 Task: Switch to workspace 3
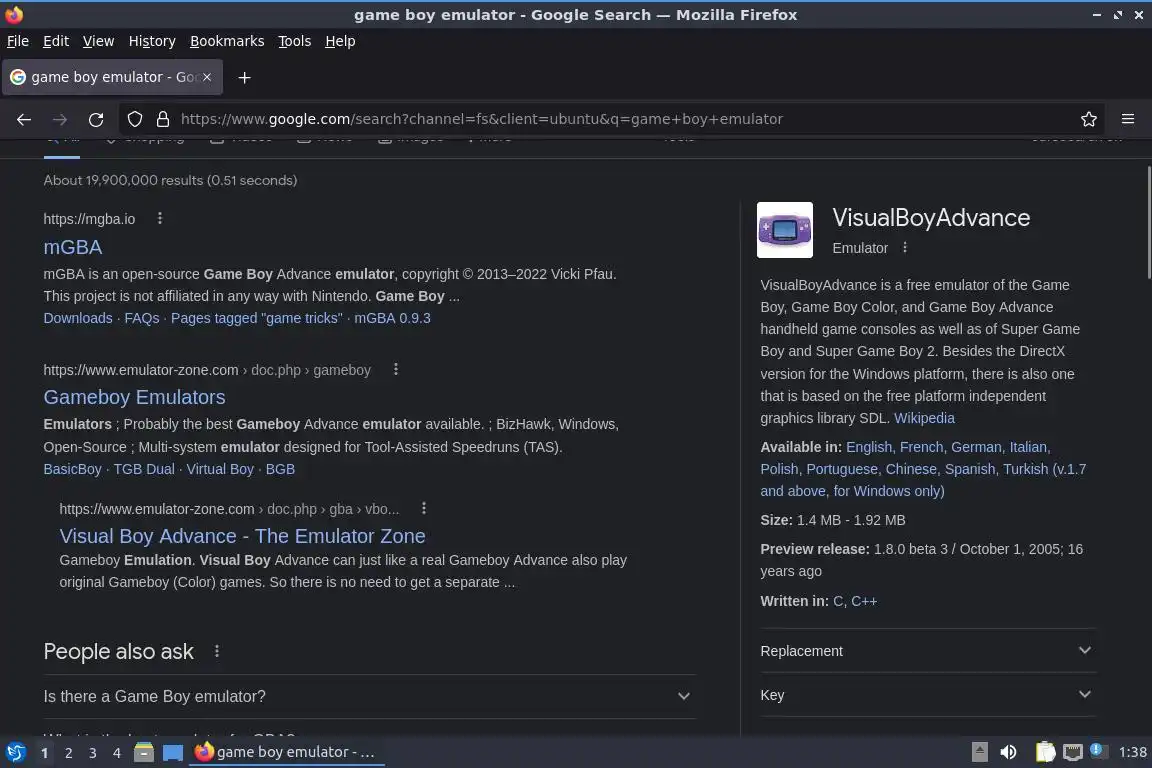pyautogui.click(x=93, y=753)
